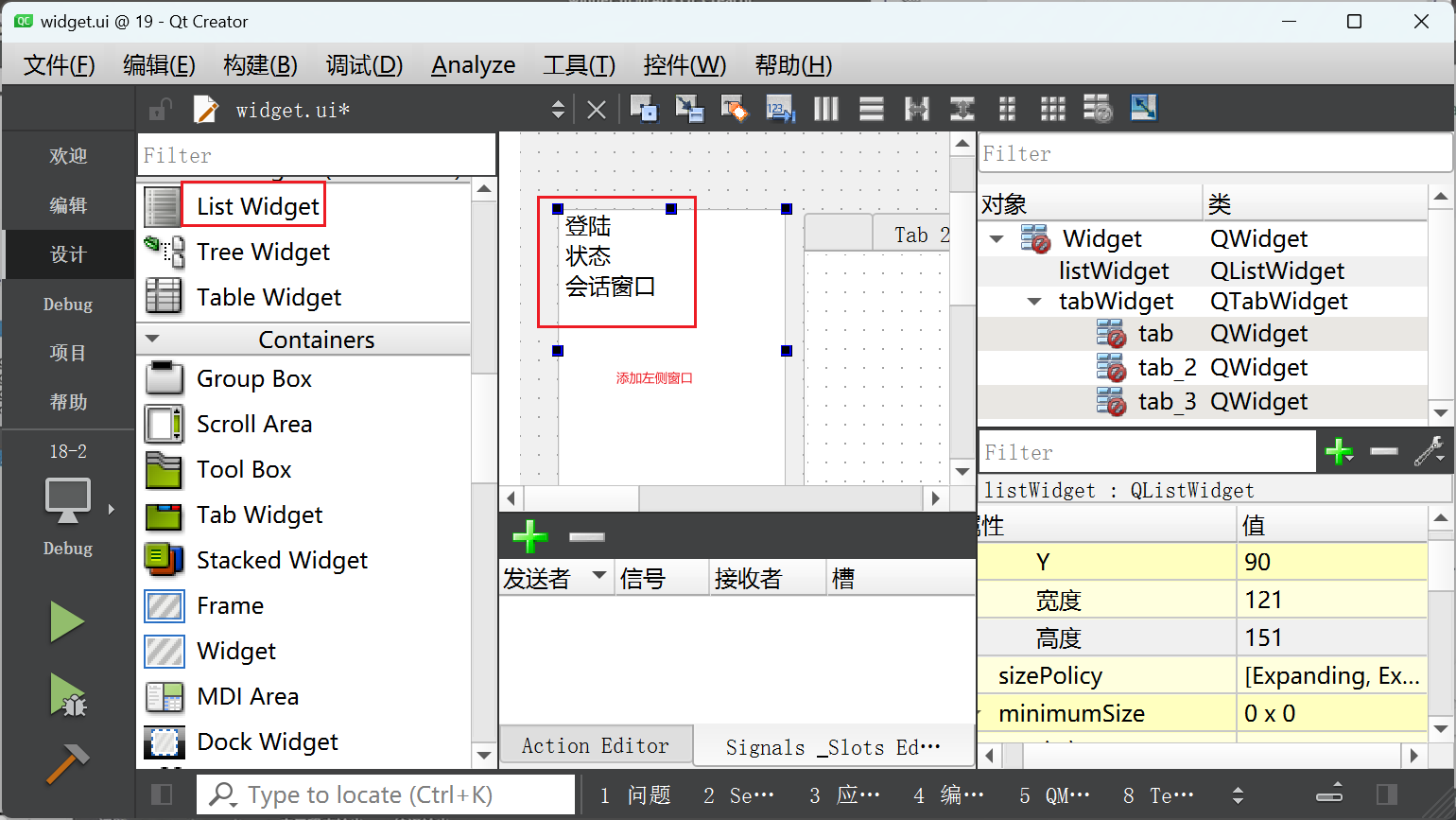Click the Adjust Size toolbar icon
Image resolution: width=1456 pixels, height=820 pixels.
point(1143,108)
